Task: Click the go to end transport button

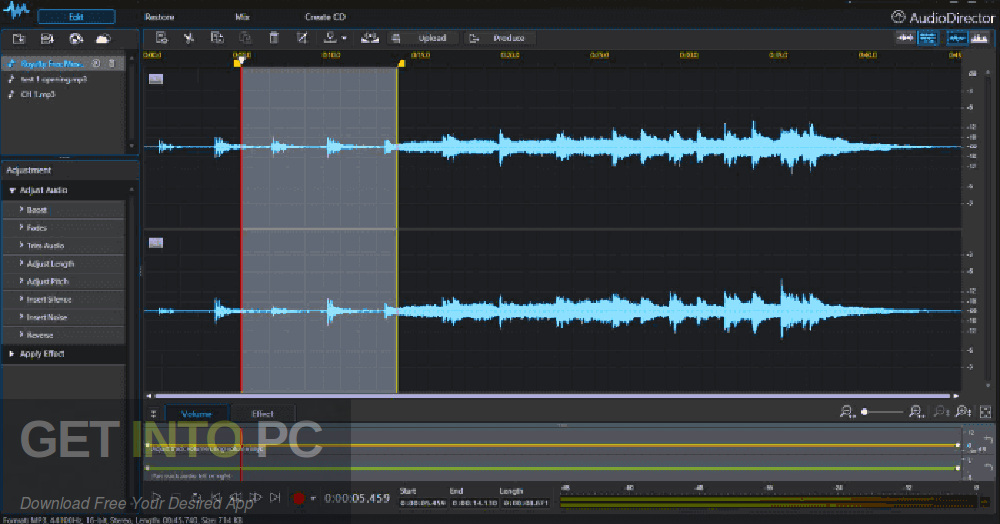Action: pos(275,497)
